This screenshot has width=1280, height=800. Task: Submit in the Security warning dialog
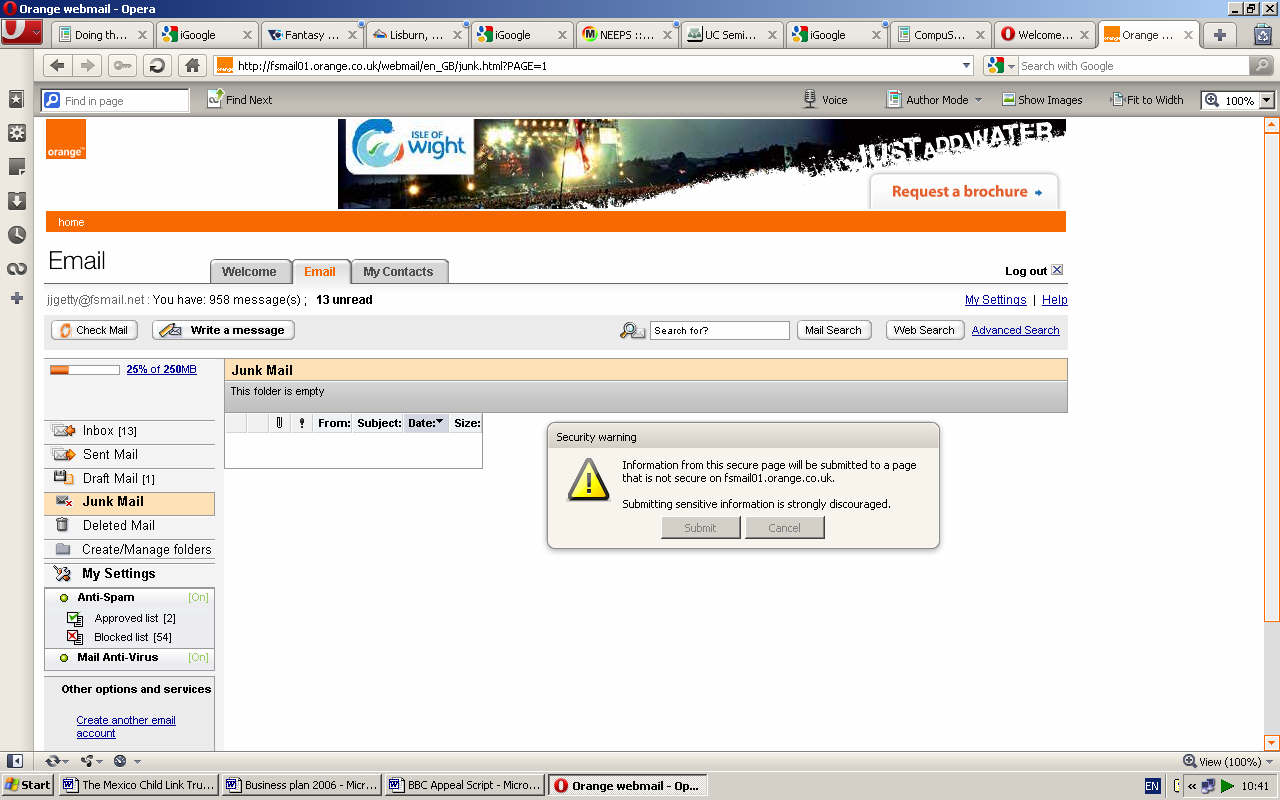tap(700, 528)
